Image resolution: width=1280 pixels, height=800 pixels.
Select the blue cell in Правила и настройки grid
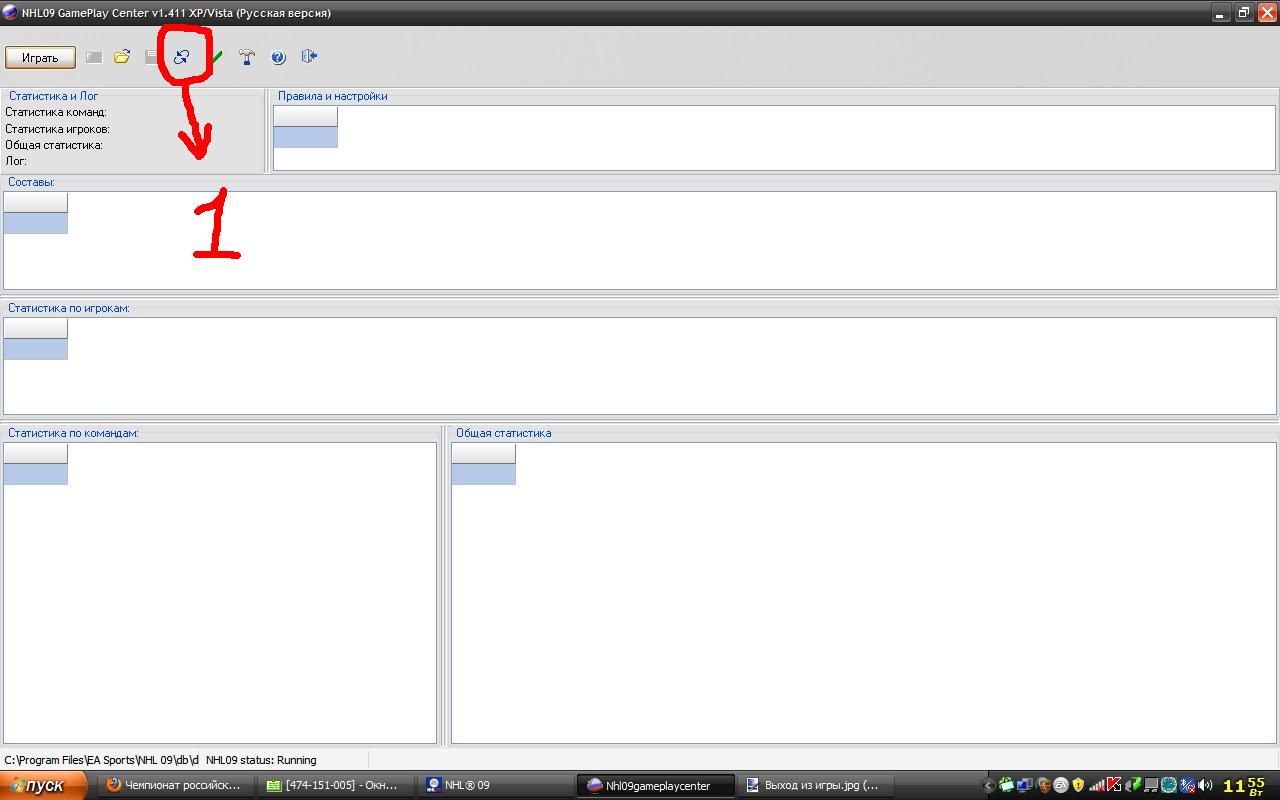306,137
